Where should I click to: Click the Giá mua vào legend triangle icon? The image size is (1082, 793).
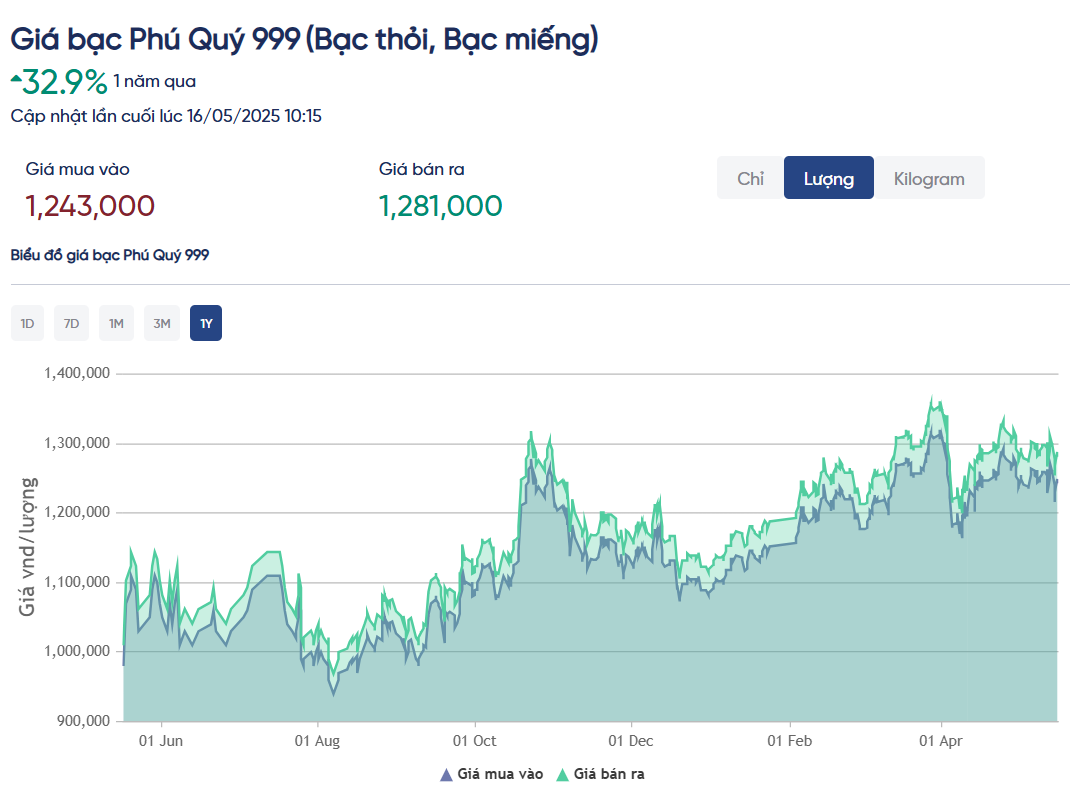446,774
